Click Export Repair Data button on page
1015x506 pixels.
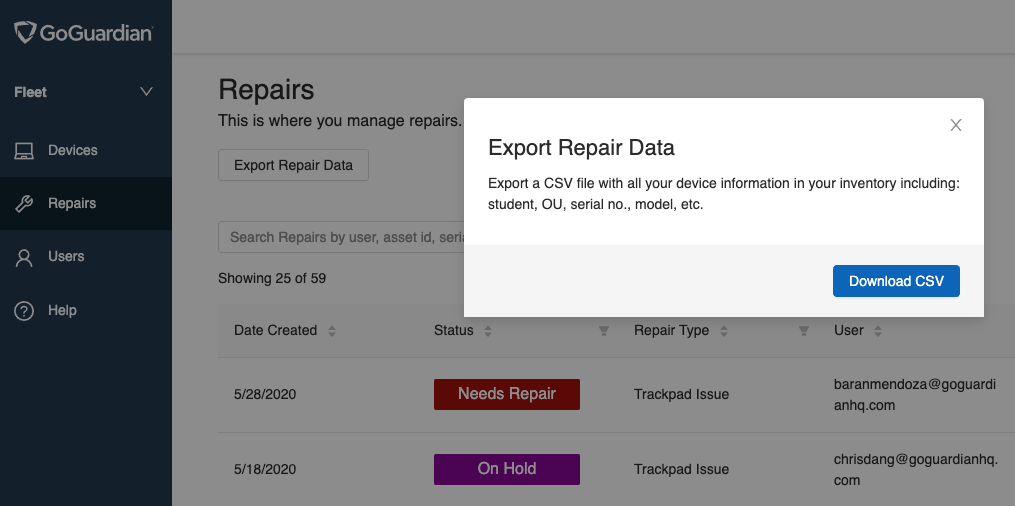tap(293, 165)
